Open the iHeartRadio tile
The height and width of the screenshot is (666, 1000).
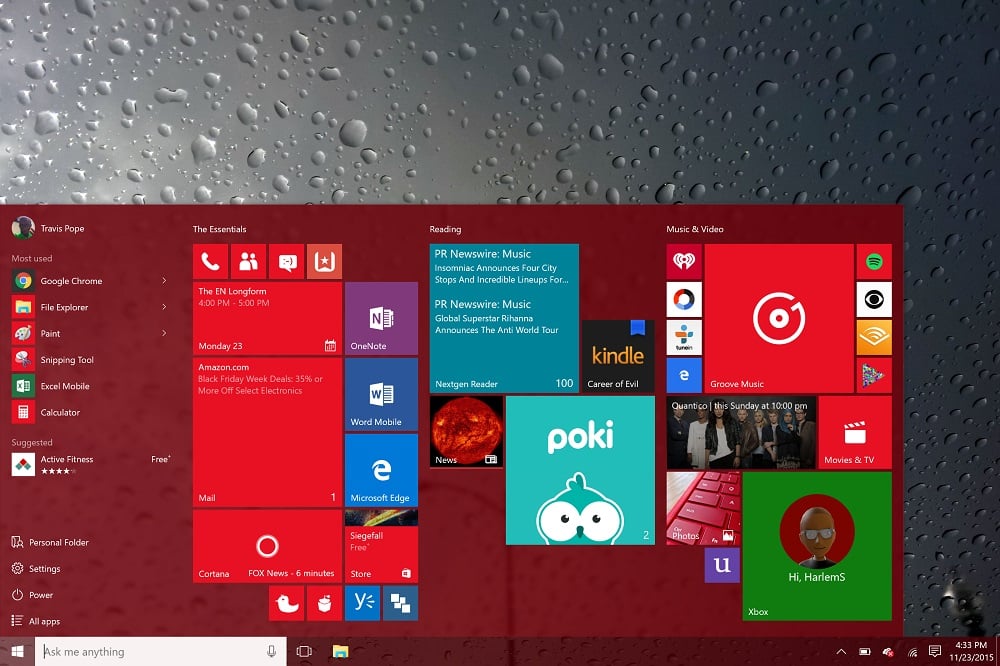[684, 261]
